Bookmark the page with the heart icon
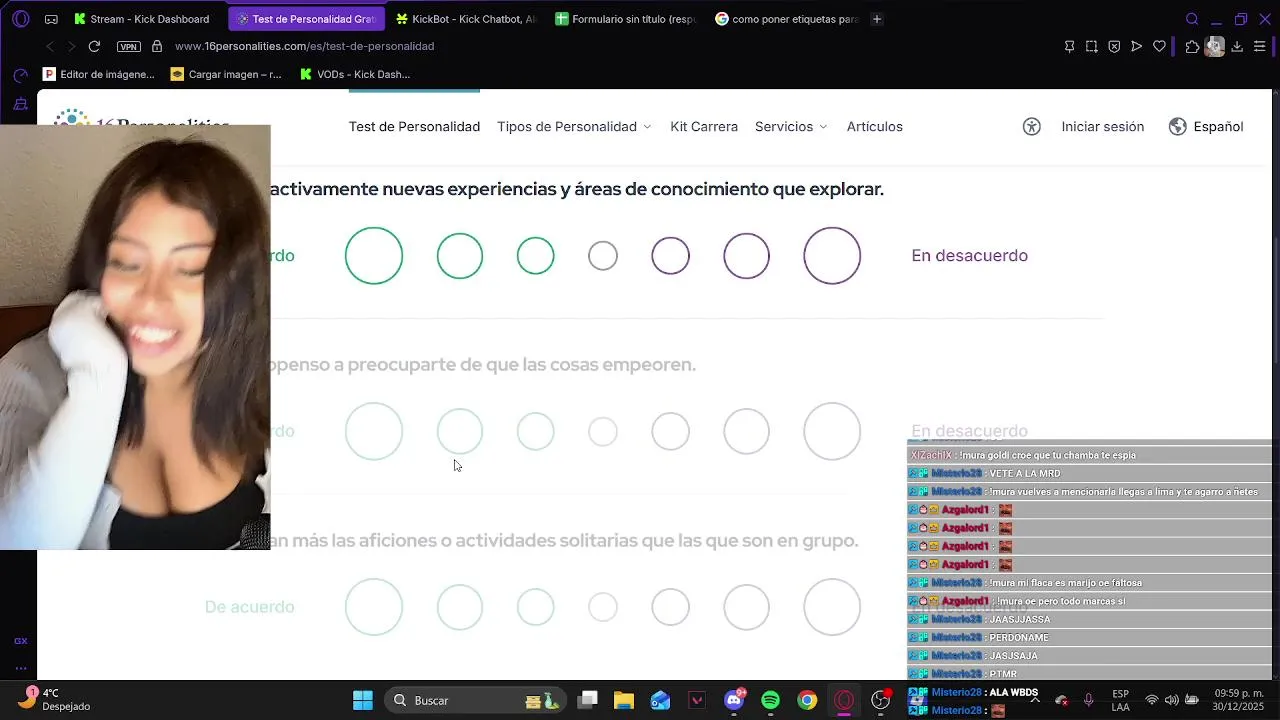This screenshot has height=720, width=1280. coord(1159,46)
